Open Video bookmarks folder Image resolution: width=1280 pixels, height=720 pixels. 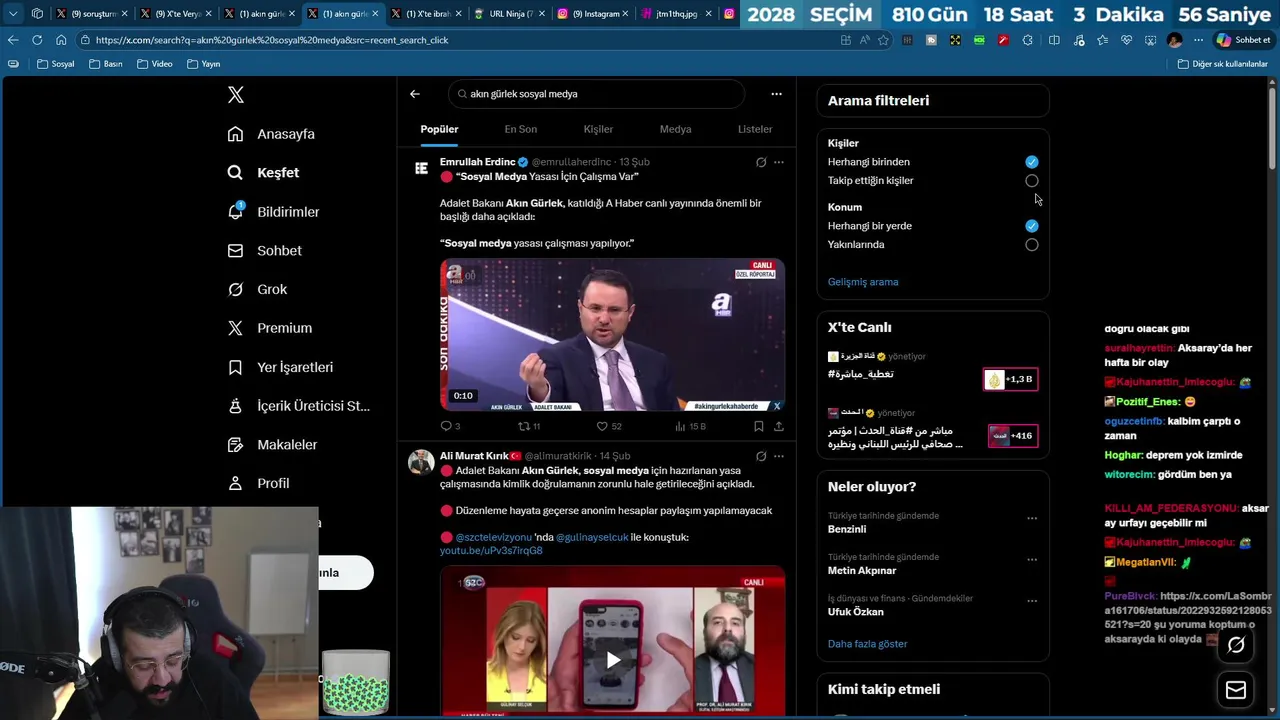[x=155, y=64]
